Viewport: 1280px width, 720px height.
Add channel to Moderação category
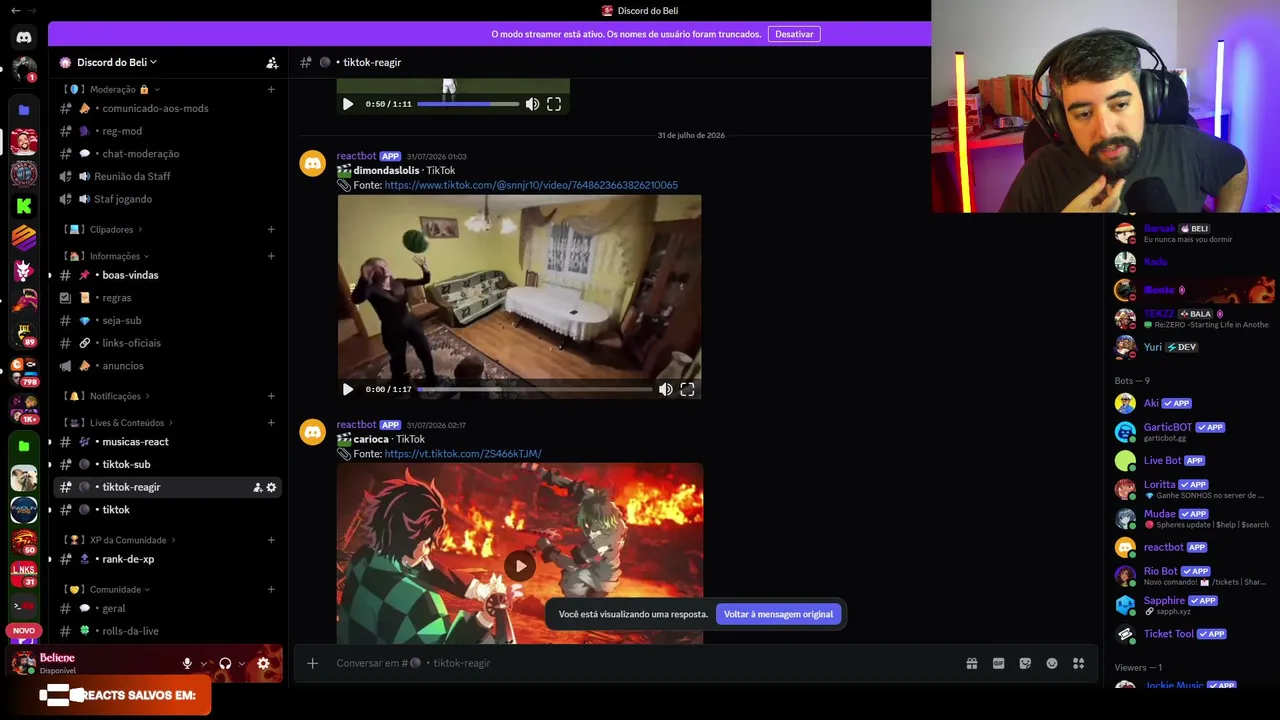tap(271, 89)
